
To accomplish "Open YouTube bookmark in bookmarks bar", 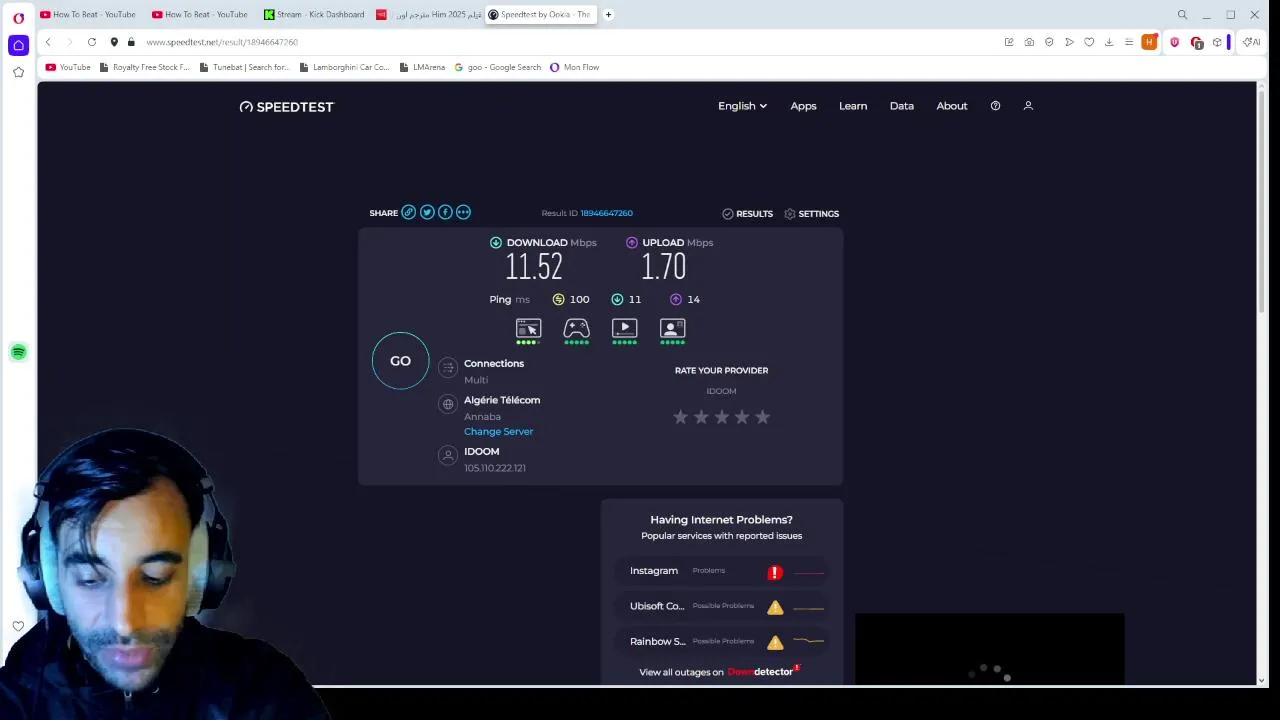I will coord(68,67).
